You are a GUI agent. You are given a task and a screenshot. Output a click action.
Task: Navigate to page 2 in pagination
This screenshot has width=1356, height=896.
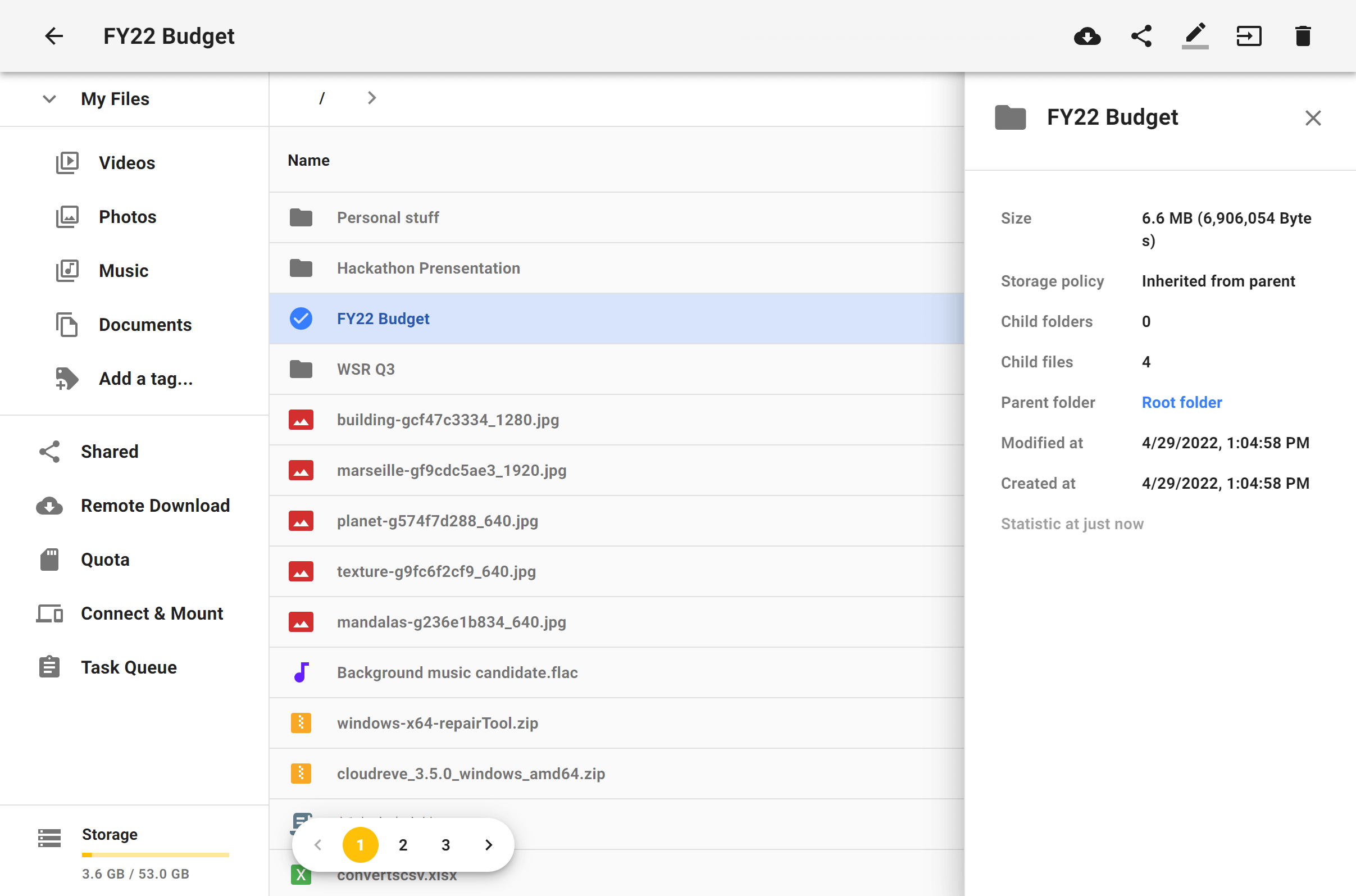tap(402, 845)
